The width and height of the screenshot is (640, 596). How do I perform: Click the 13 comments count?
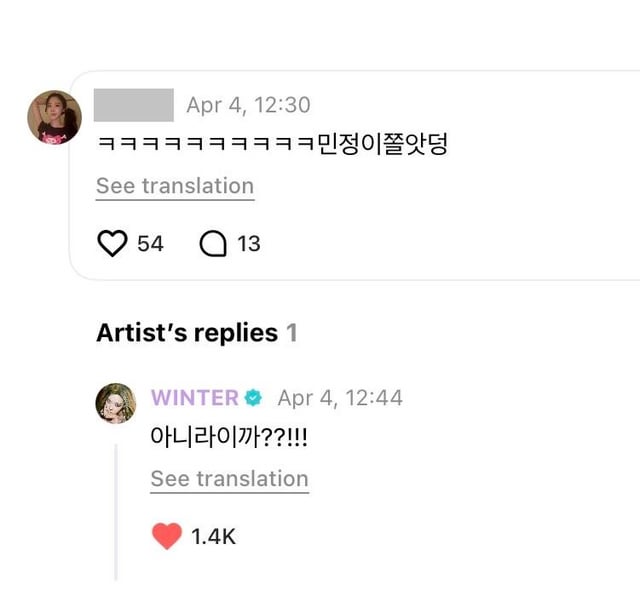(249, 243)
